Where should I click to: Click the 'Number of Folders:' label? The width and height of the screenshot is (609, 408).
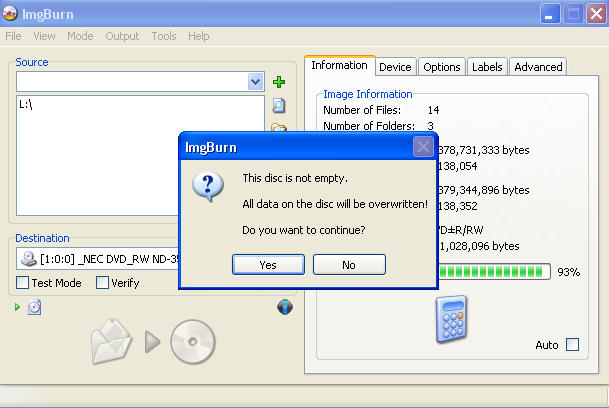[369, 126]
